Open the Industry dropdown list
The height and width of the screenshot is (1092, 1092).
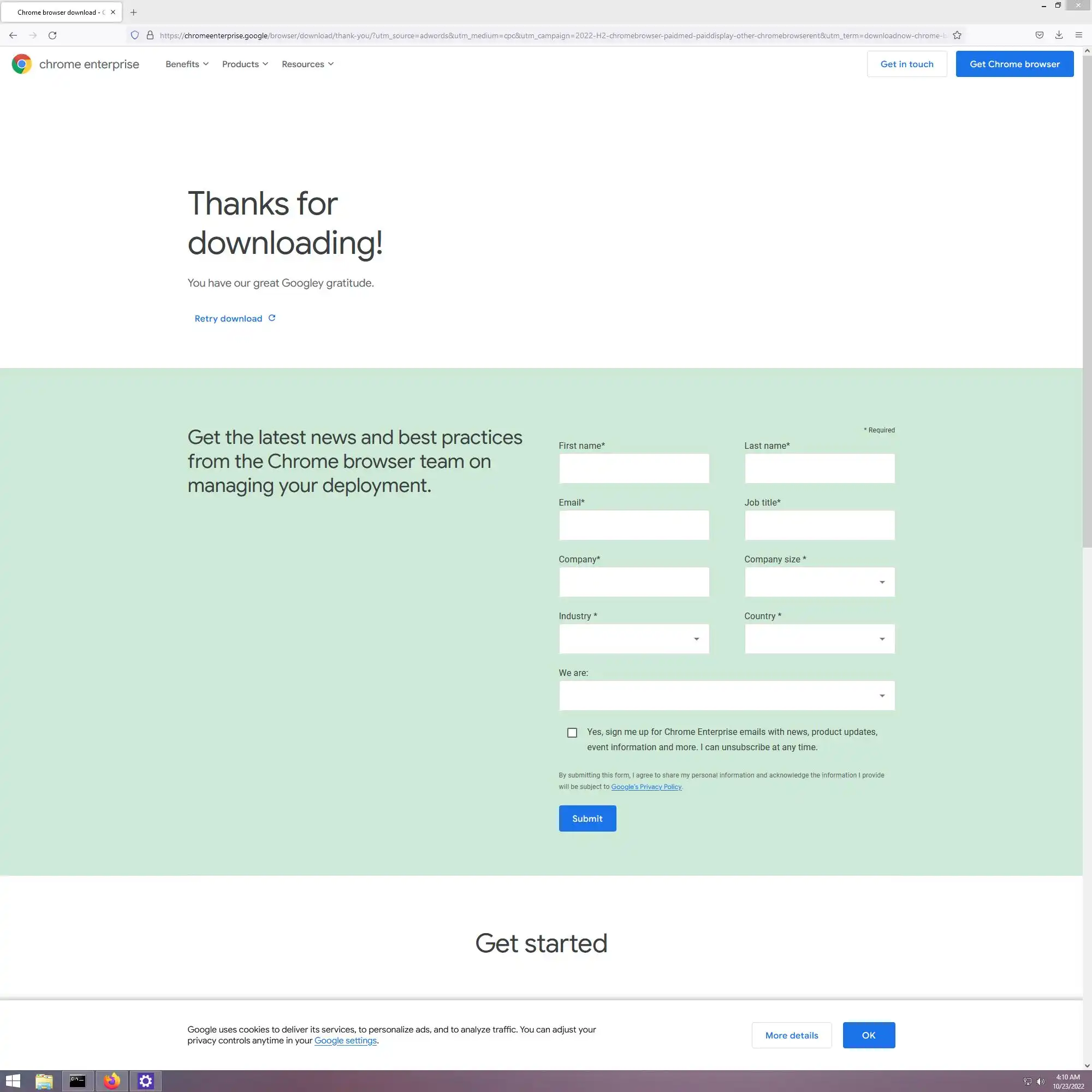pyautogui.click(x=633, y=639)
